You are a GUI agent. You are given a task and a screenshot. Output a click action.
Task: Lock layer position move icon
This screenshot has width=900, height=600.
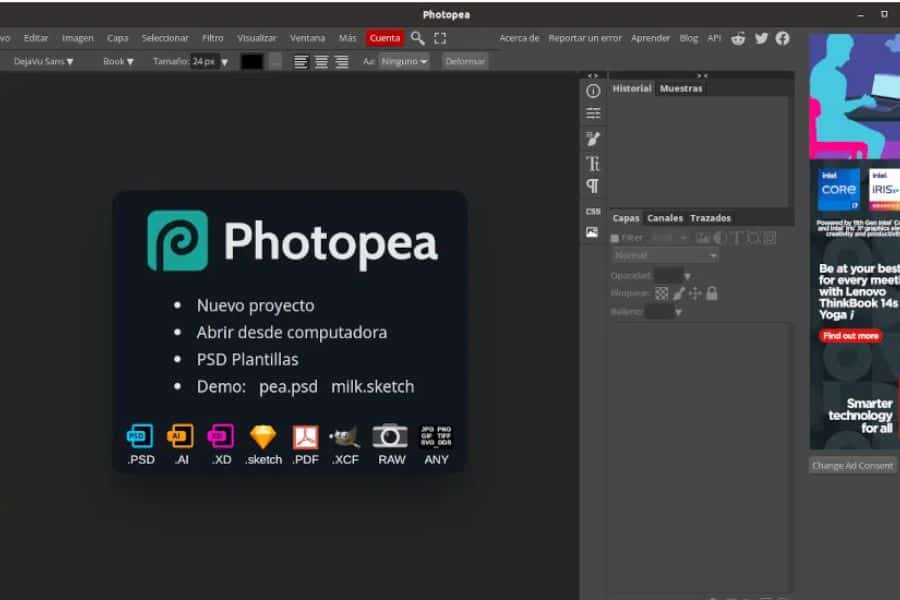695,294
